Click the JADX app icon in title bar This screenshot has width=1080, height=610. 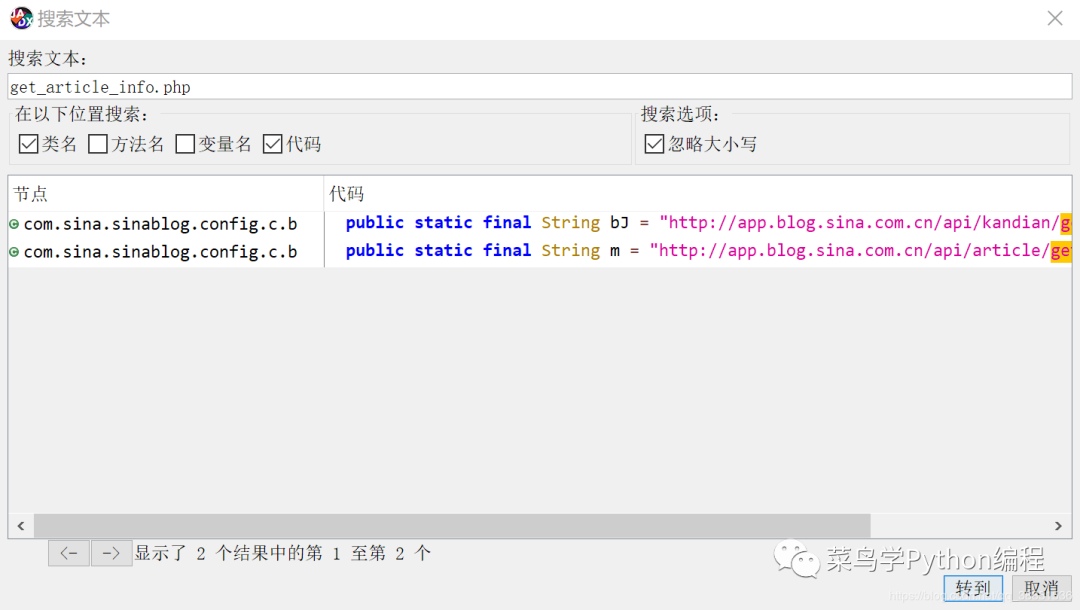point(21,19)
